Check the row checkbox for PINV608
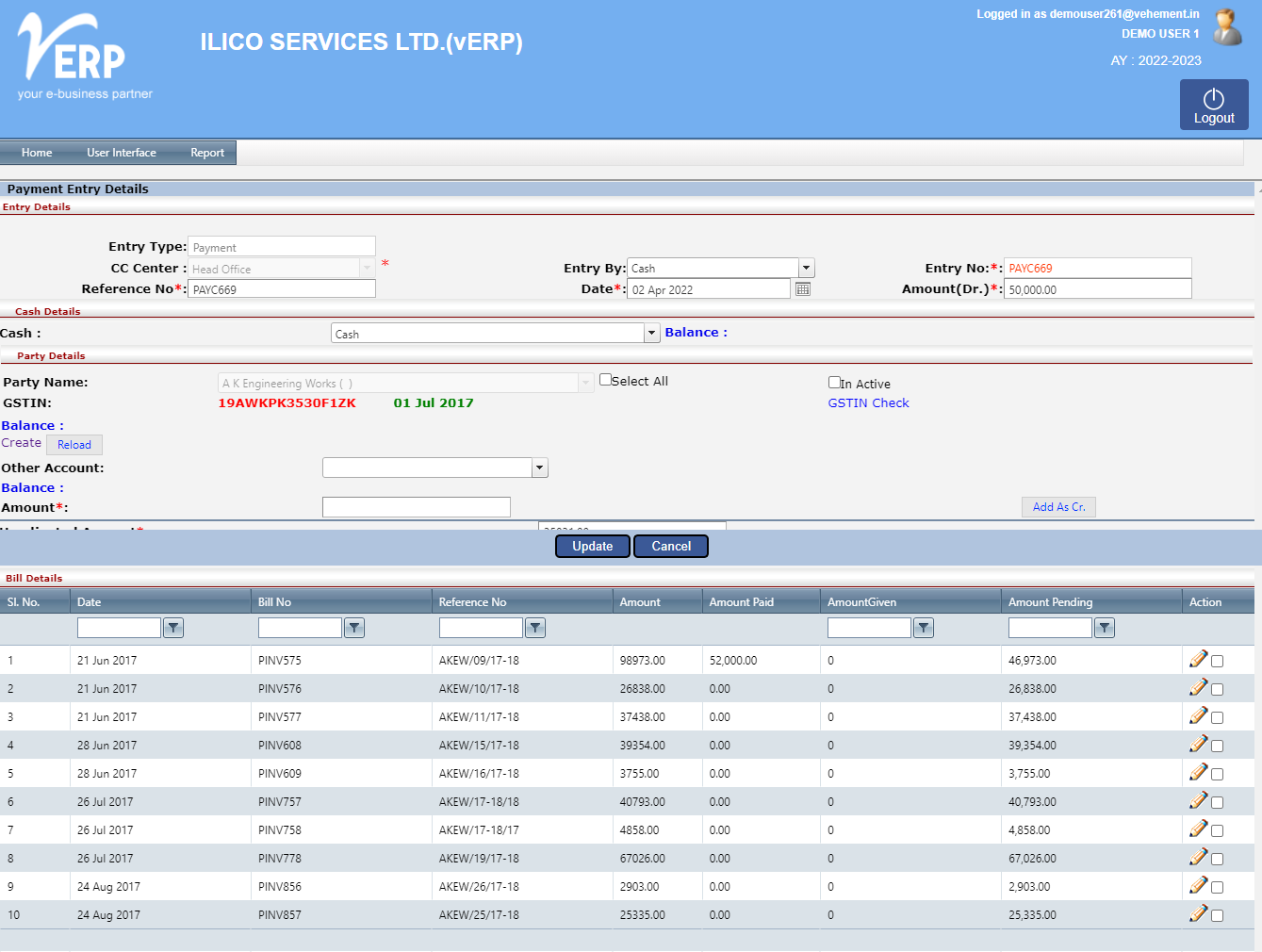The width and height of the screenshot is (1262, 952). coord(1218,747)
